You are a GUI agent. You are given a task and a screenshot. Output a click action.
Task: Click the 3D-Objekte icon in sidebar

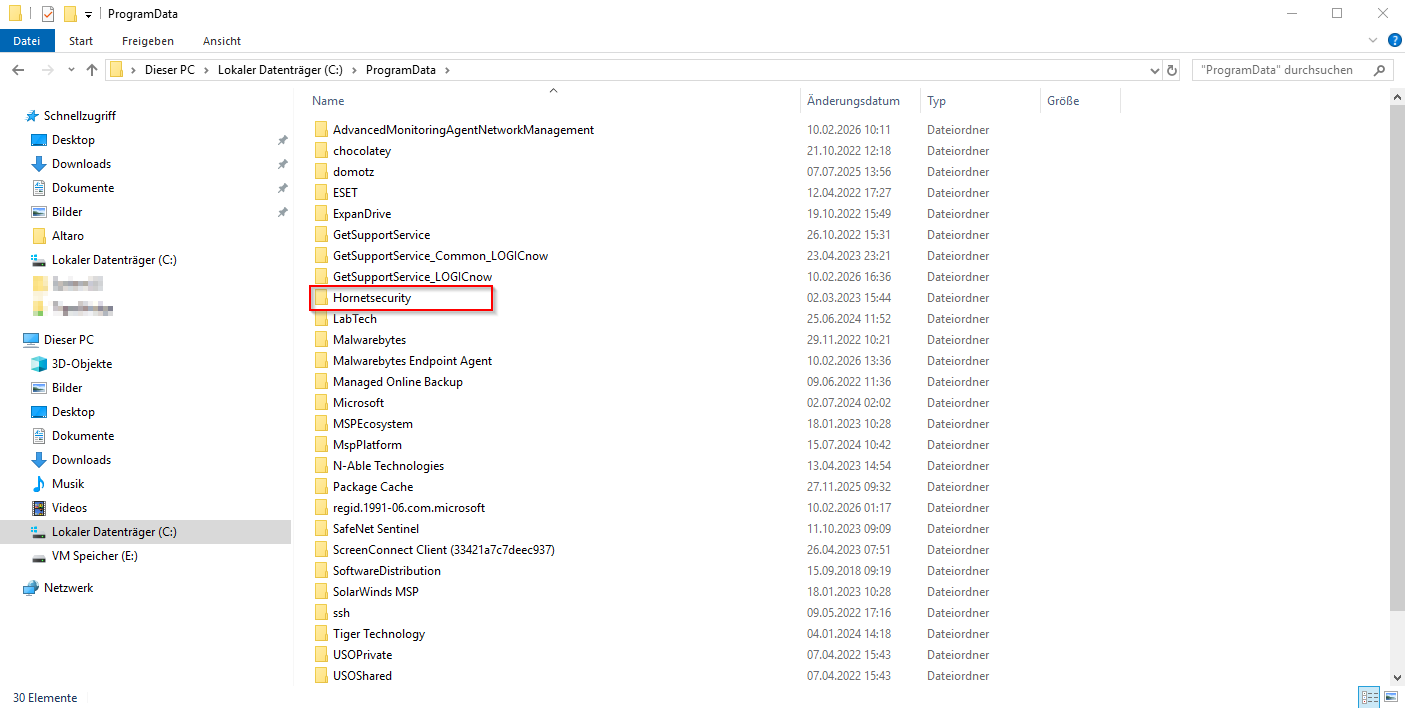point(39,364)
